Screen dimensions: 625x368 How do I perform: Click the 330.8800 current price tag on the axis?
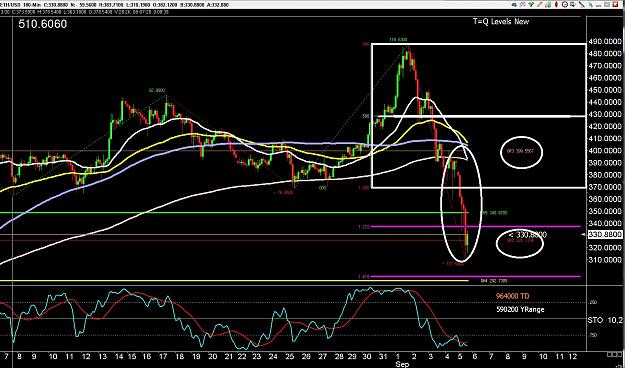[x=606, y=235]
